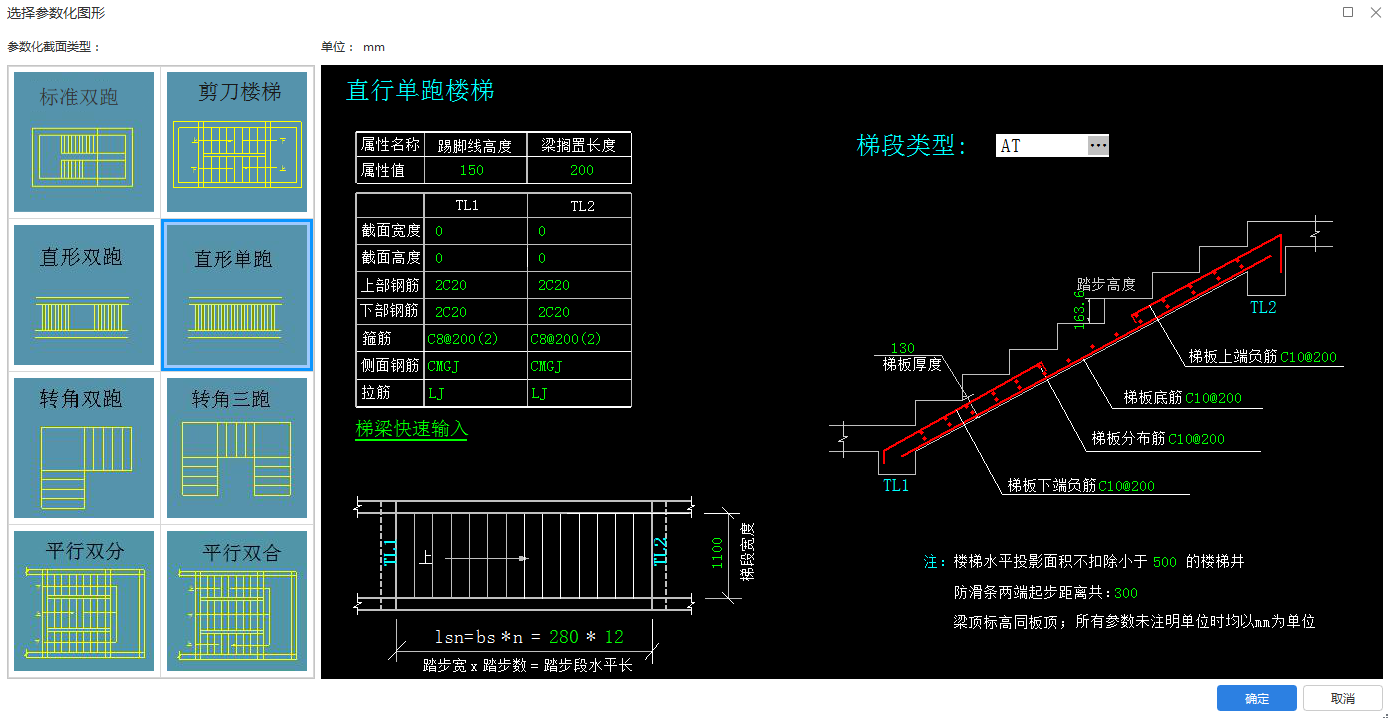This screenshot has height=718, width=1389.
Task: Edit the step count value 12
Action: click(x=614, y=637)
